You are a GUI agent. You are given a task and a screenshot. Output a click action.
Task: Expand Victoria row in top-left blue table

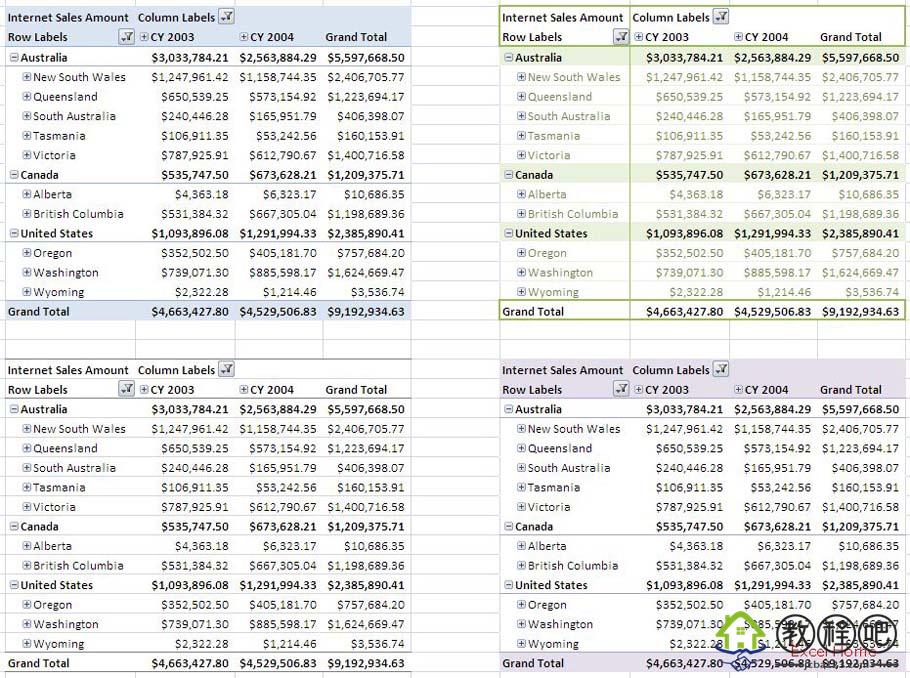[x=27, y=155]
